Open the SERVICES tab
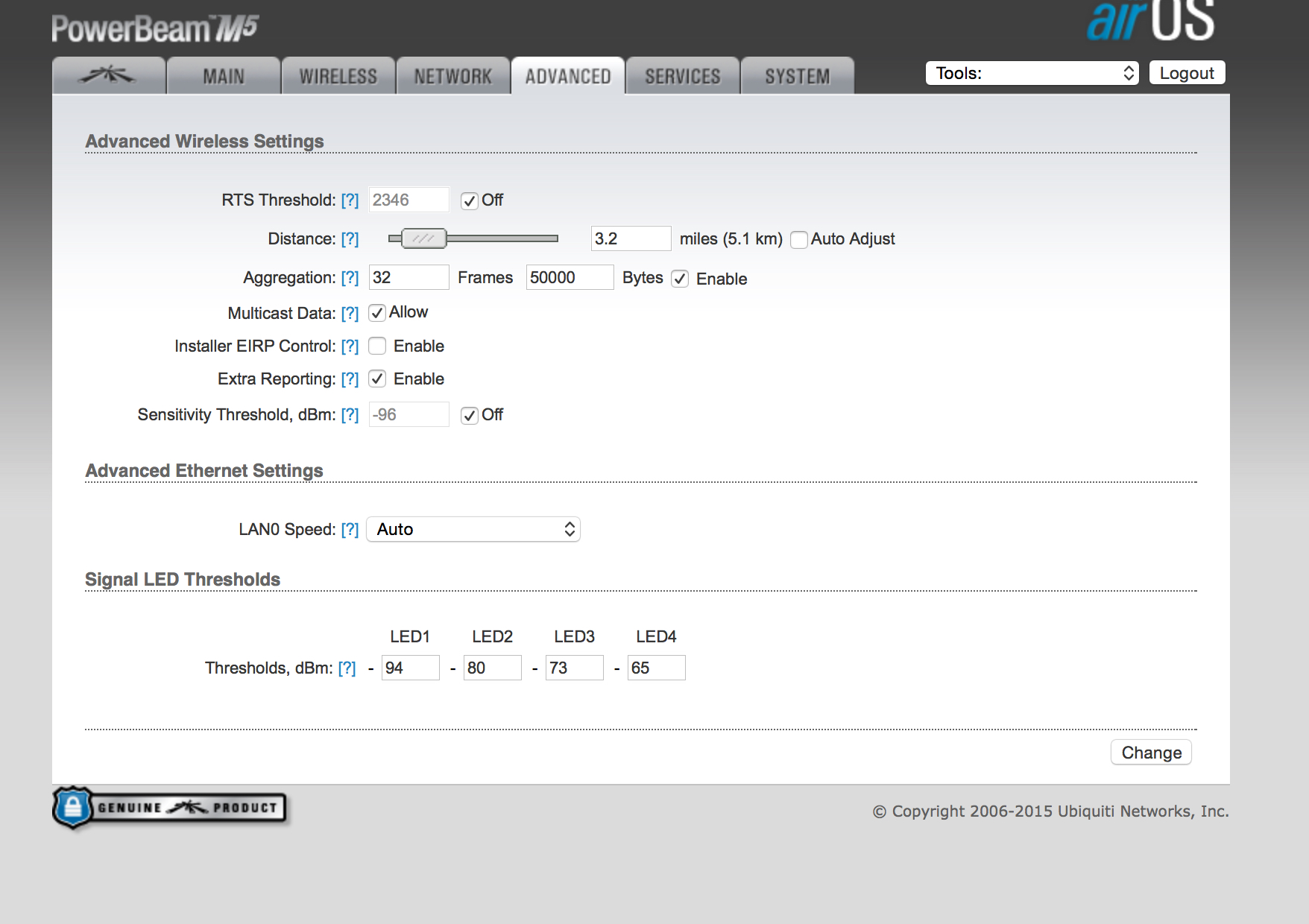 [683, 75]
